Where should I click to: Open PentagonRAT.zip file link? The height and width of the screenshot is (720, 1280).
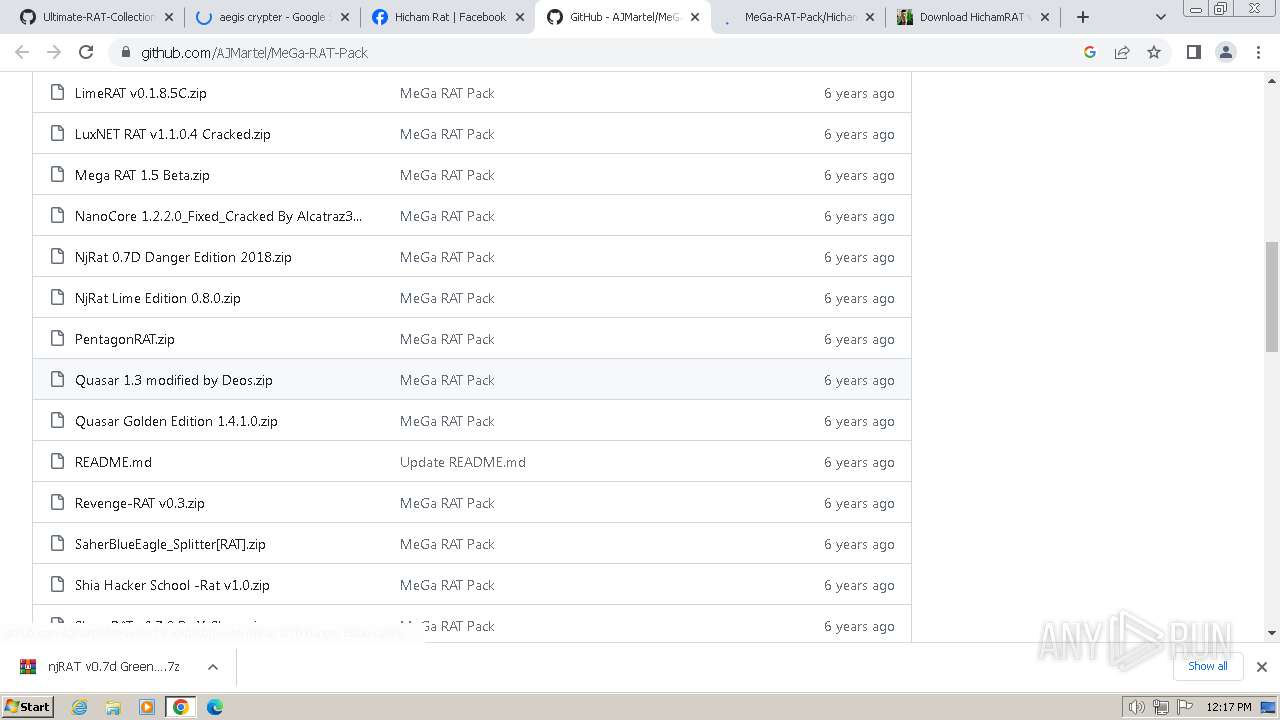pyautogui.click(x=125, y=339)
